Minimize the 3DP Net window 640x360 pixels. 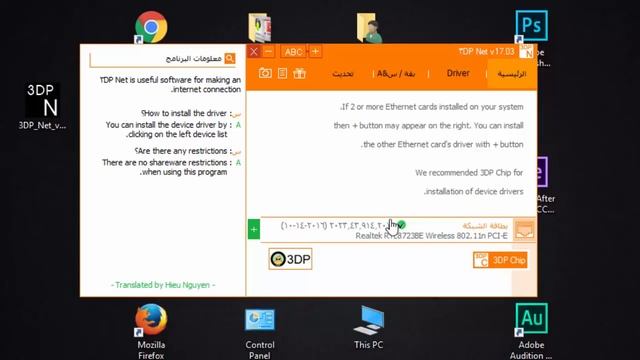tap(268, 51)
